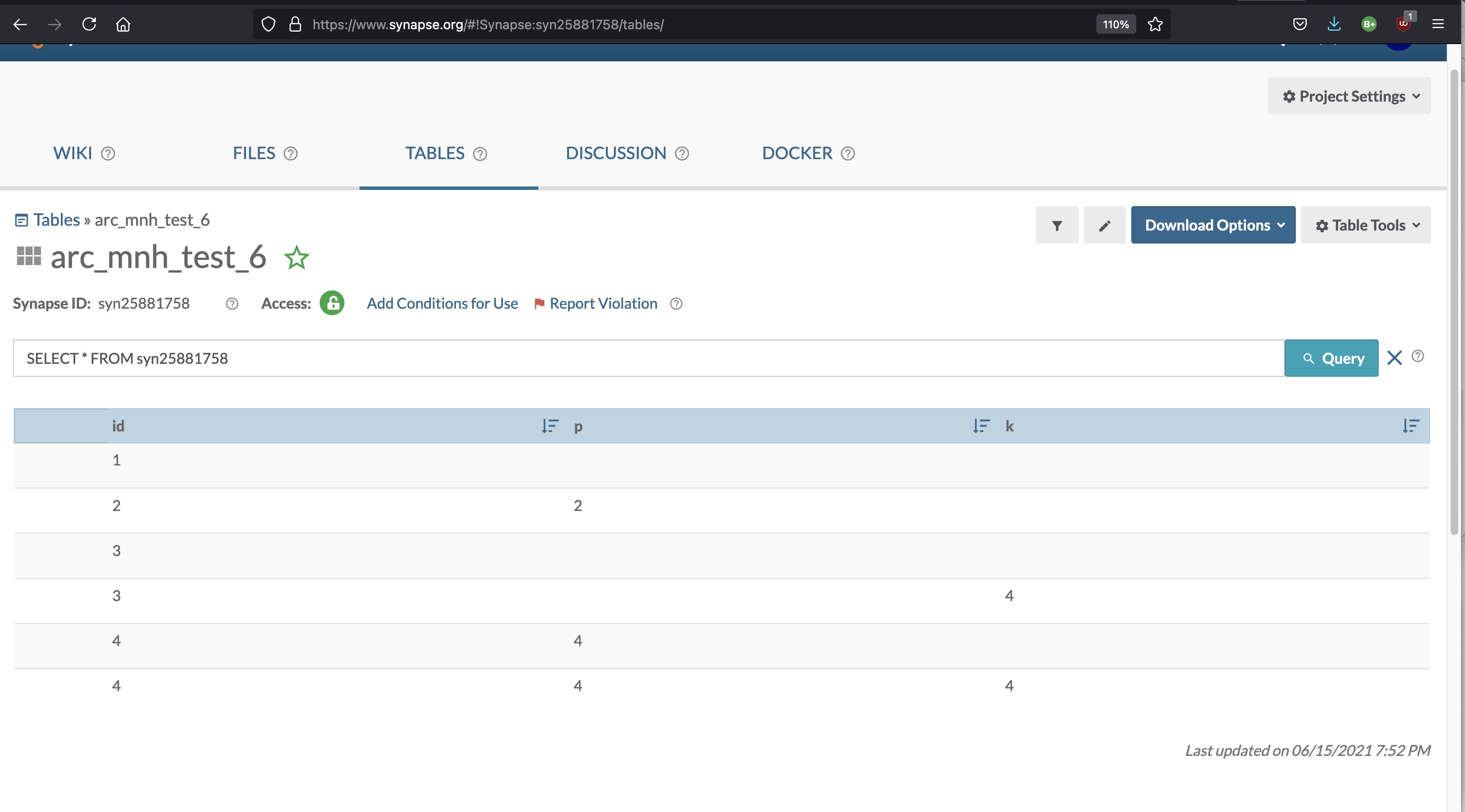The width and height of the screenshot is (1465, 812).
Task: Switch to the DISCUSSION tab
Action: coord(616,153)
